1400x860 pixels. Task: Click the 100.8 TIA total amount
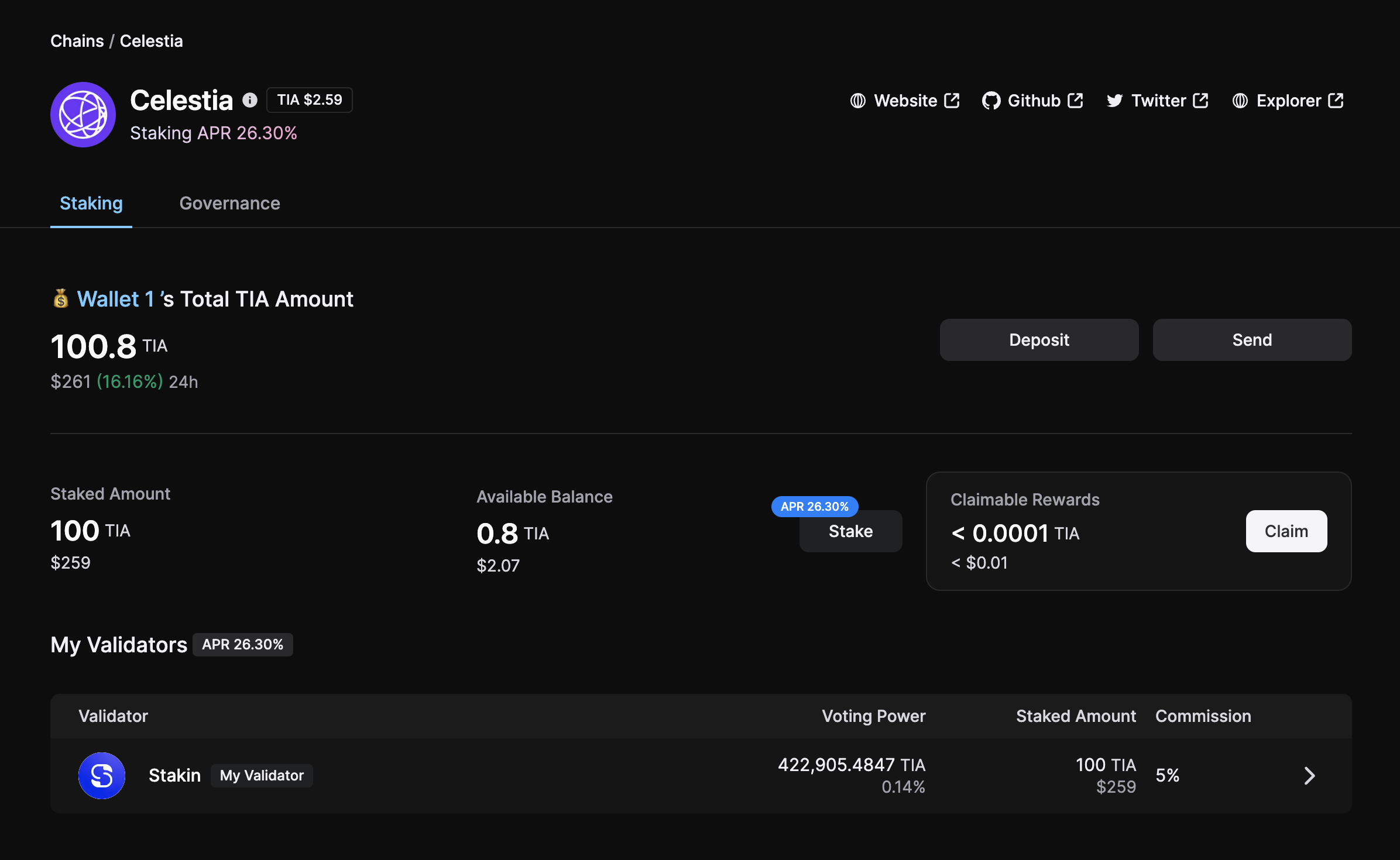pyautogui.click(x=109, y=346)
